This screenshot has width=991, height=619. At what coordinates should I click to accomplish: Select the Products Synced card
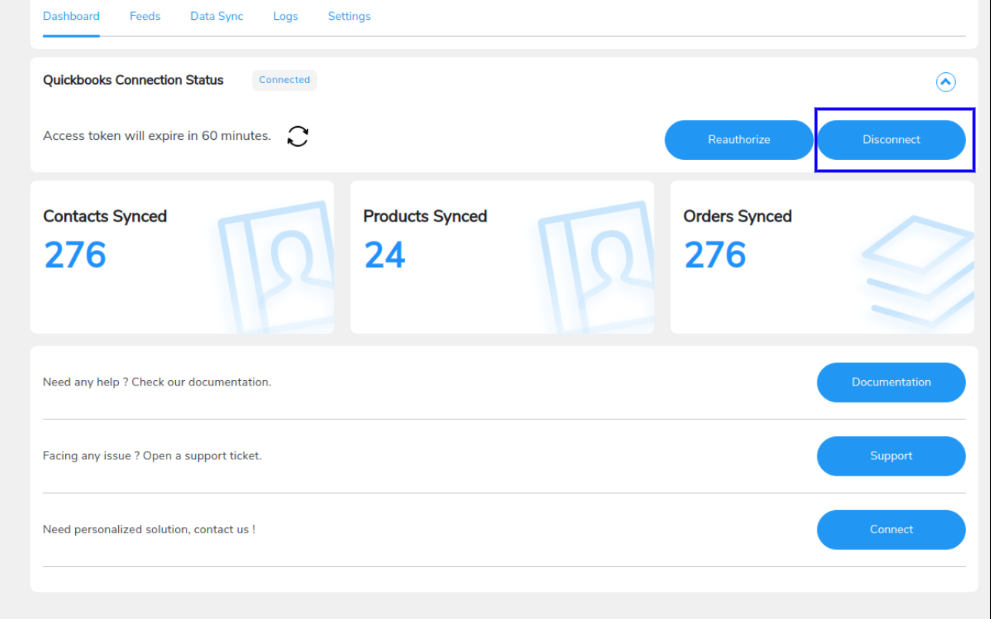point(502,257)
